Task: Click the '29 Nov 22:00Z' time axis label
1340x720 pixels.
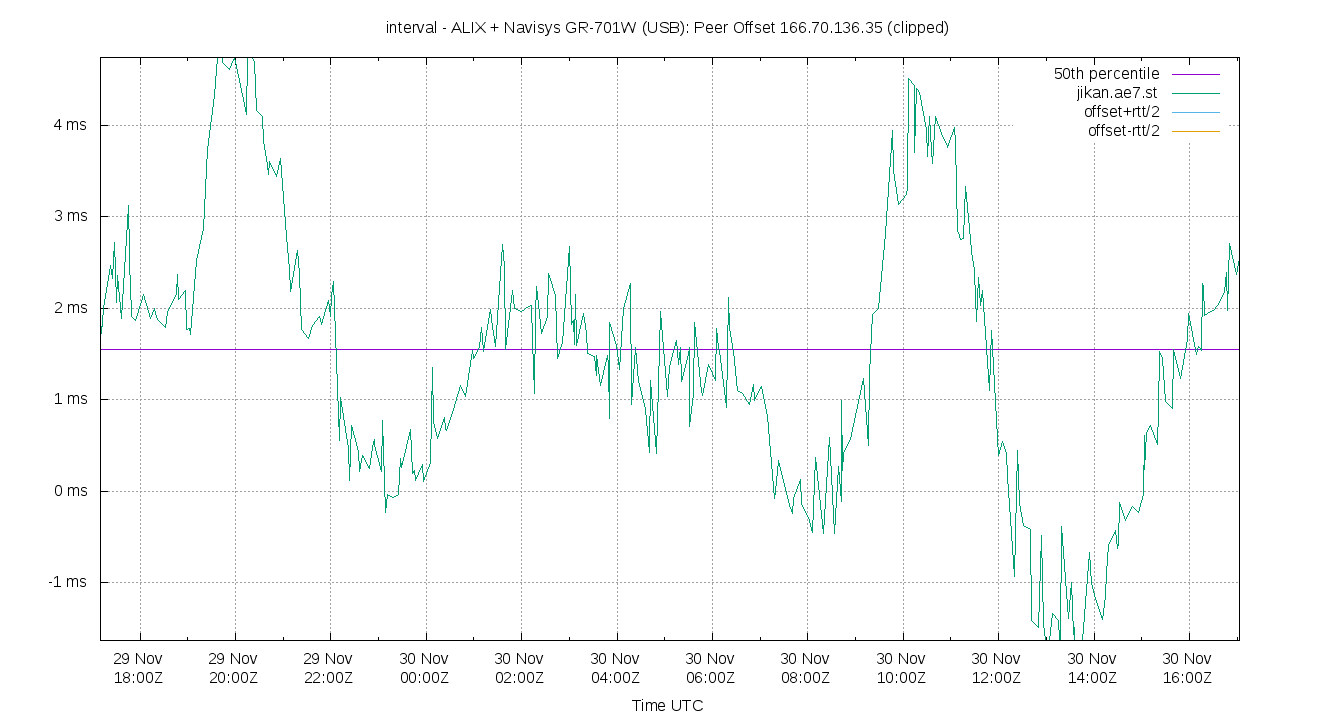Action: (330, 668)
